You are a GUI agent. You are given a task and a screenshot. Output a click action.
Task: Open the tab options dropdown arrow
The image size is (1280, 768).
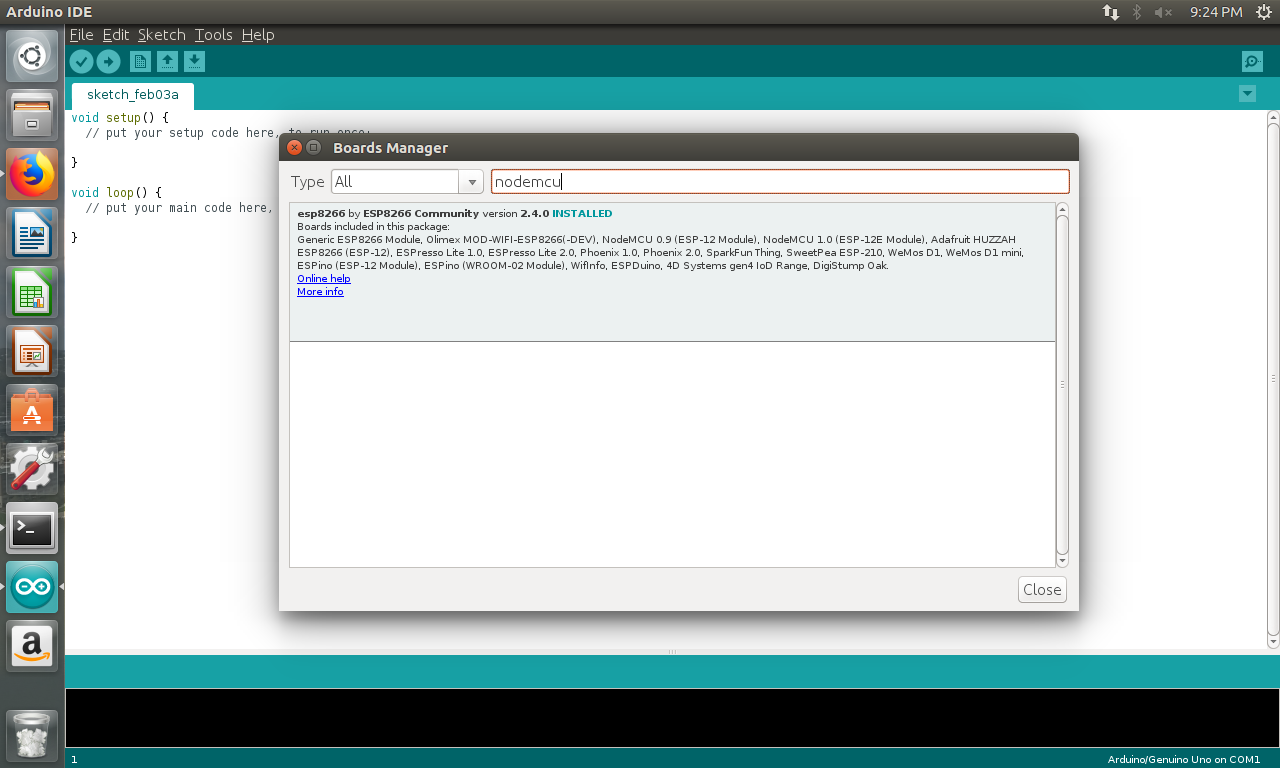1247,94
